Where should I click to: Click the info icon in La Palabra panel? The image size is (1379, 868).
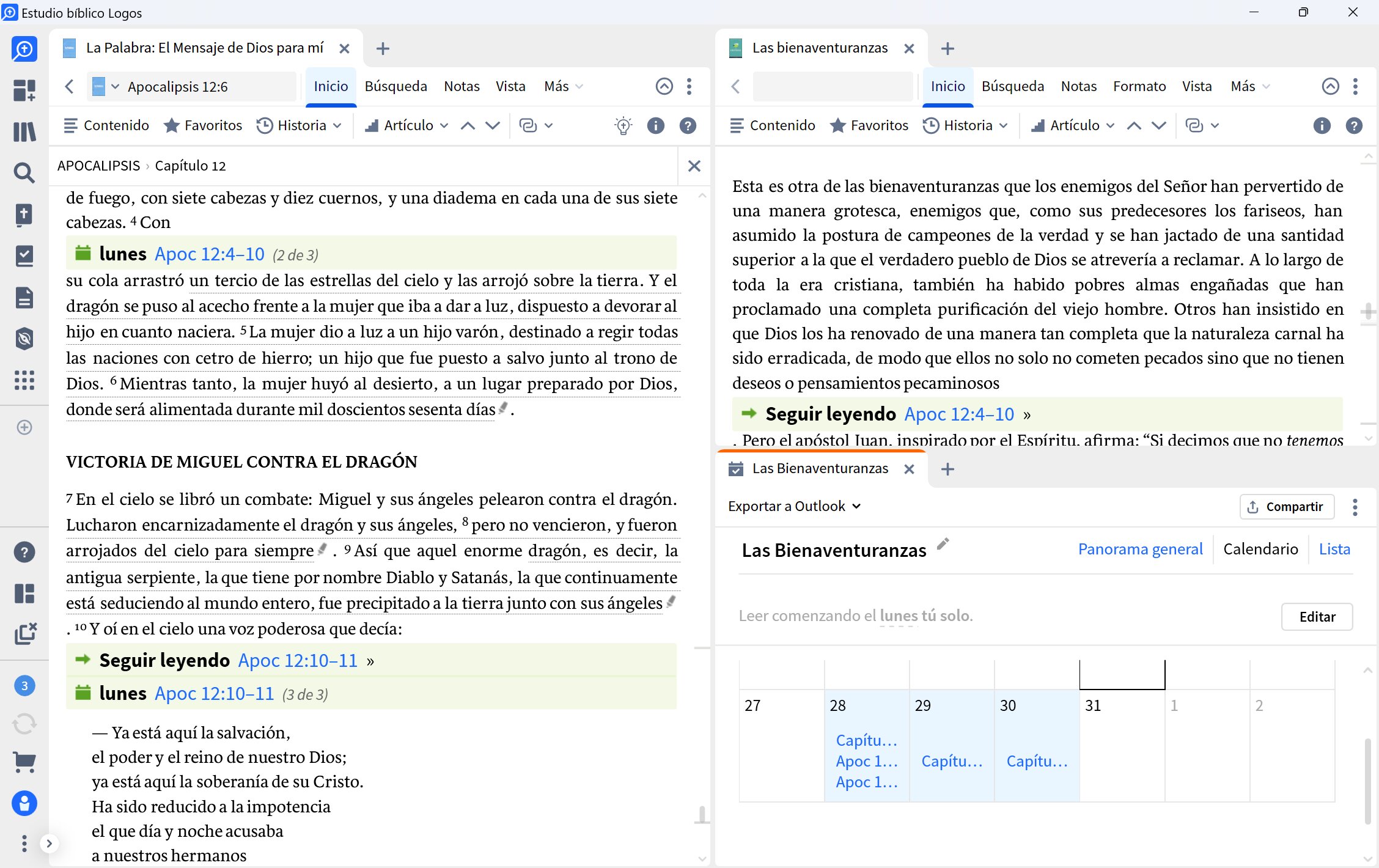click(655, 125)
